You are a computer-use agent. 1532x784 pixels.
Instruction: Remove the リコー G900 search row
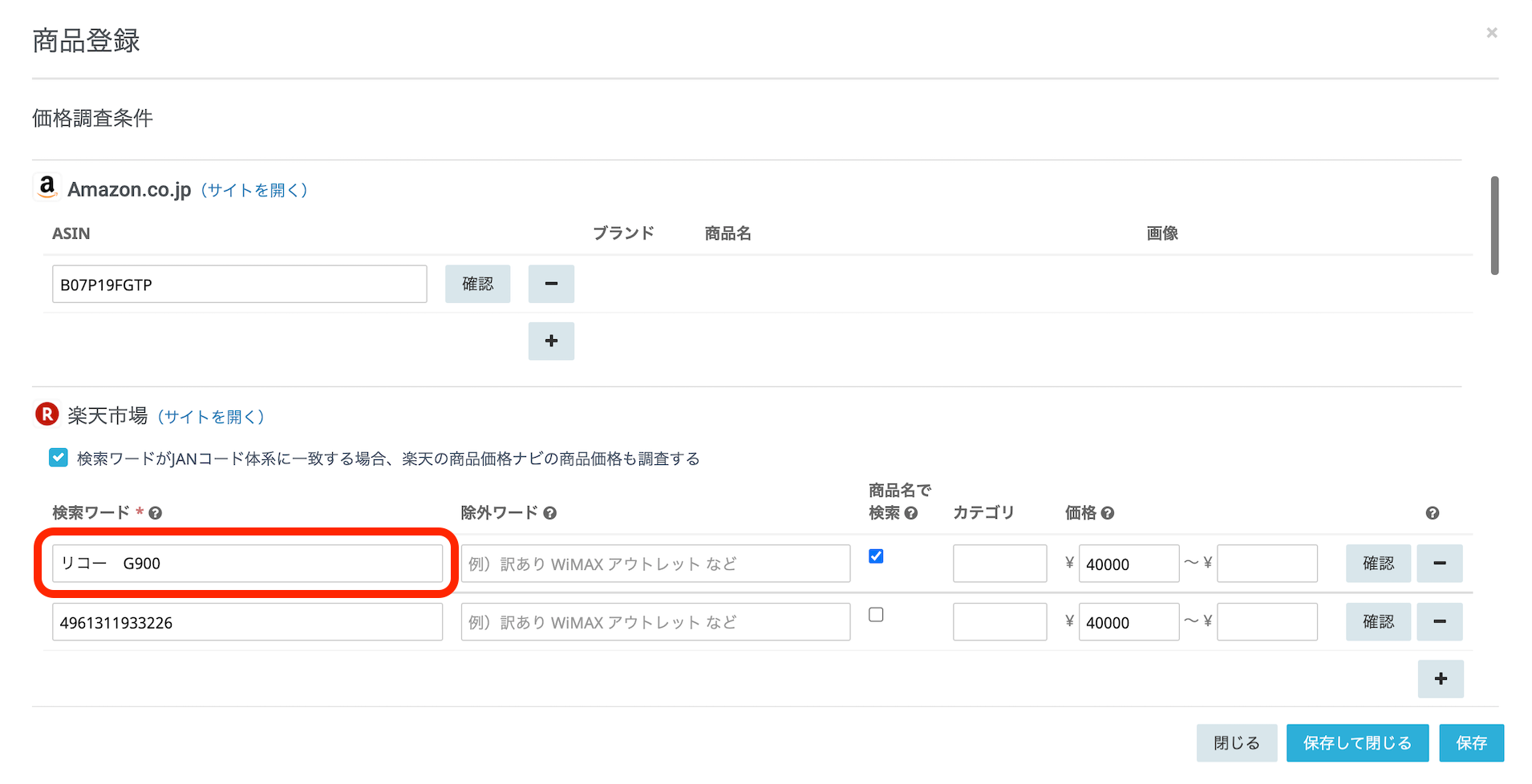1439,564
